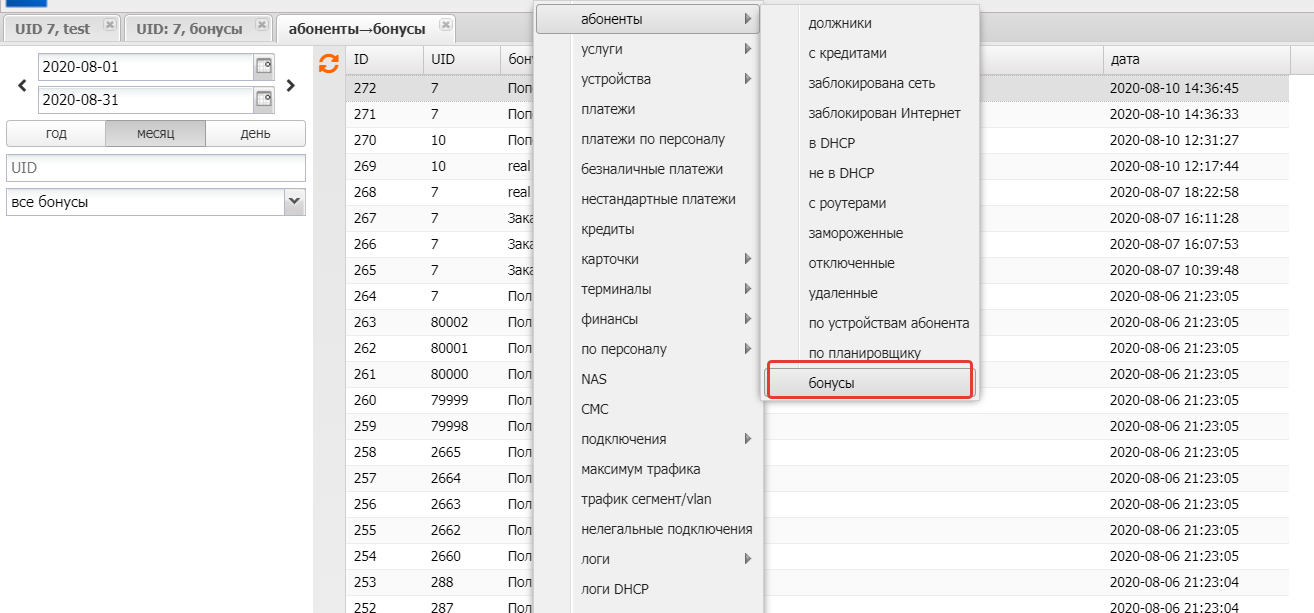Choose 'бонусы' in the абоненты submenu
The width and height of the screenshot is (1314, 613).
point(868,383)
